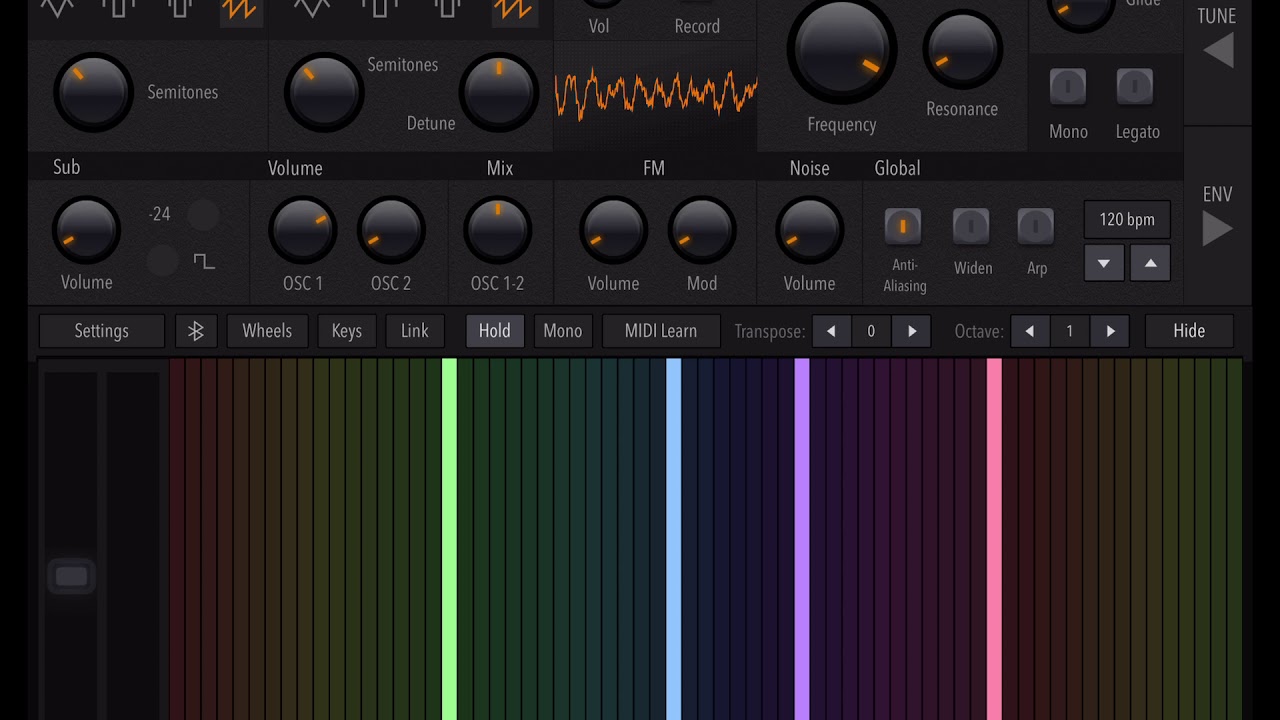
Task: Click the FM Volume knob
Action: click(x=613, y=231)
